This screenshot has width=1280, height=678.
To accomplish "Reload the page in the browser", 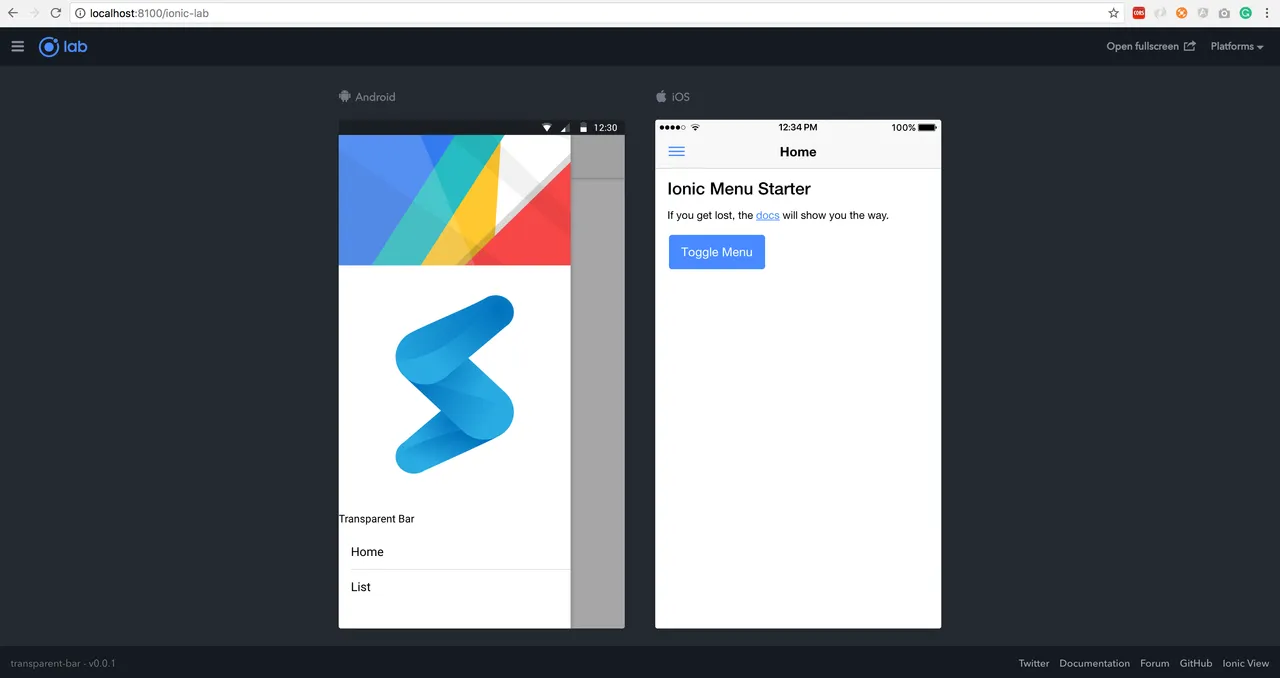I will (55, 13).
